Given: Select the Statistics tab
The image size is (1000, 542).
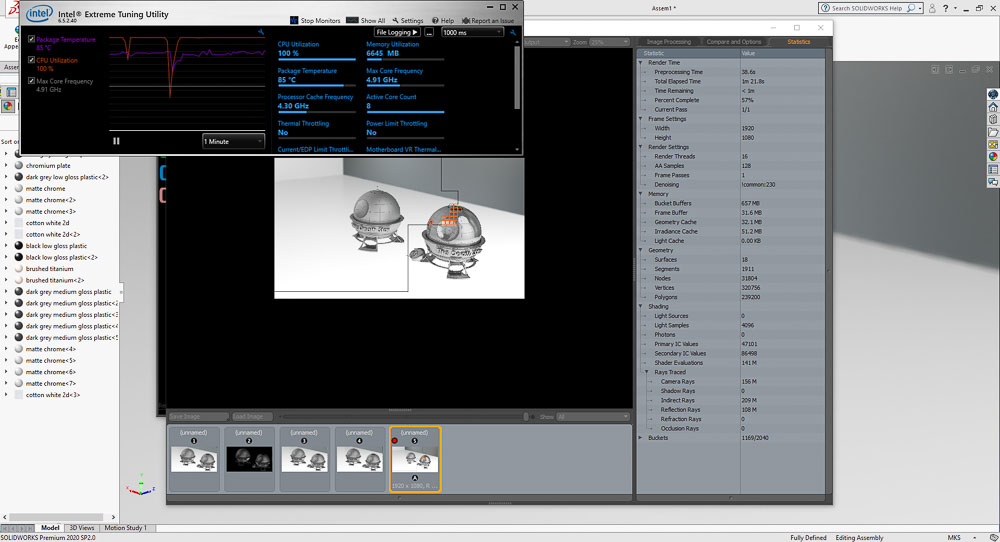Looking at the screenshot, I should pyautogui.click(x=798, y=41).
